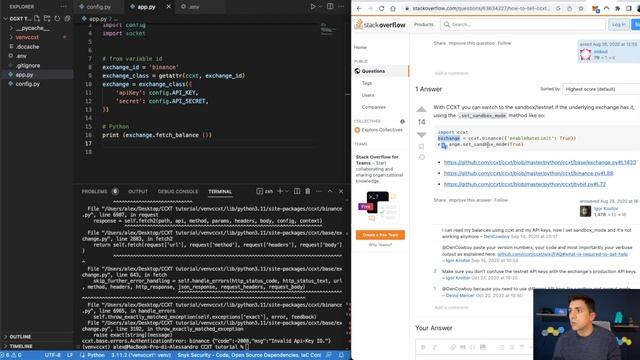Screen dimensions: 640x360
Task: Select the app.py tab
Action: (x=146, y=7)
